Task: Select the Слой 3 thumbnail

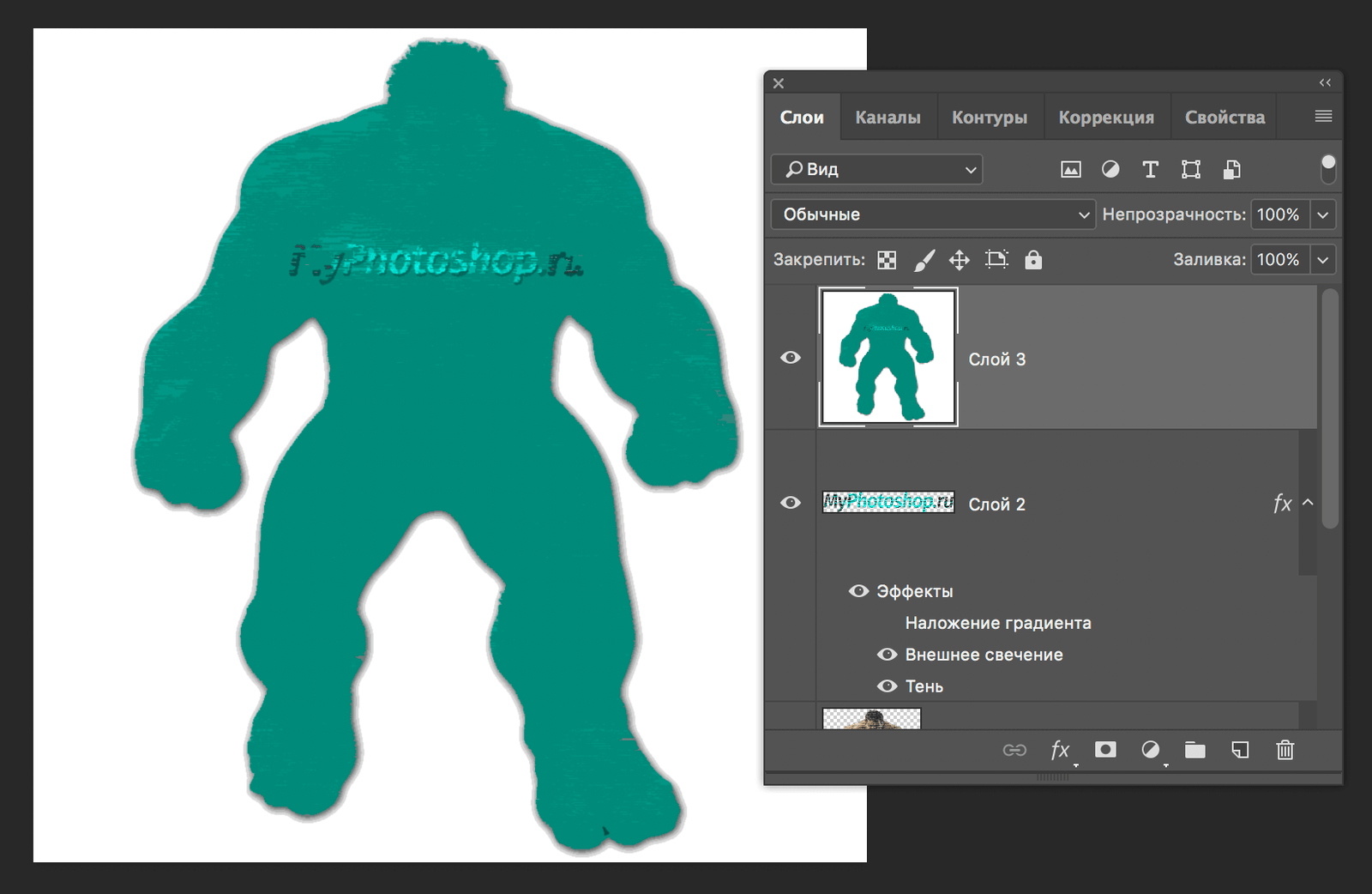Action: point(888,357)
